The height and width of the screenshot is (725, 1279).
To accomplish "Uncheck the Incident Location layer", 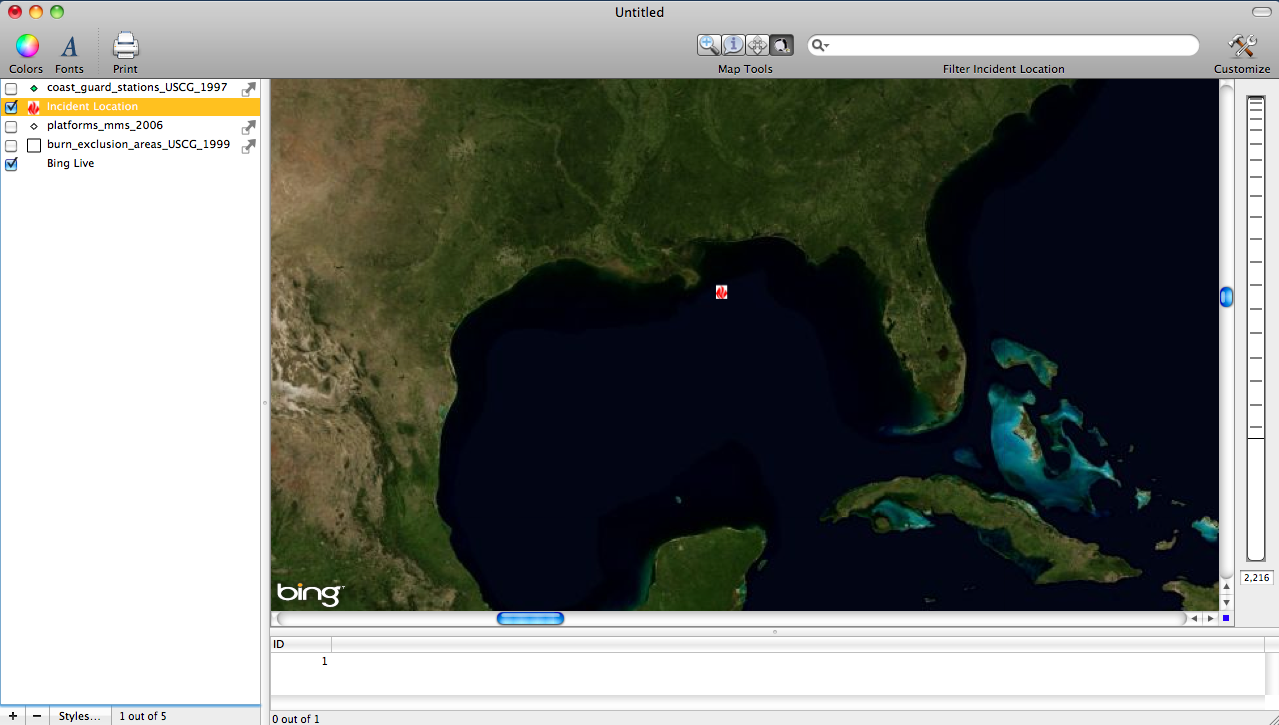I will (x=11, y=107).
